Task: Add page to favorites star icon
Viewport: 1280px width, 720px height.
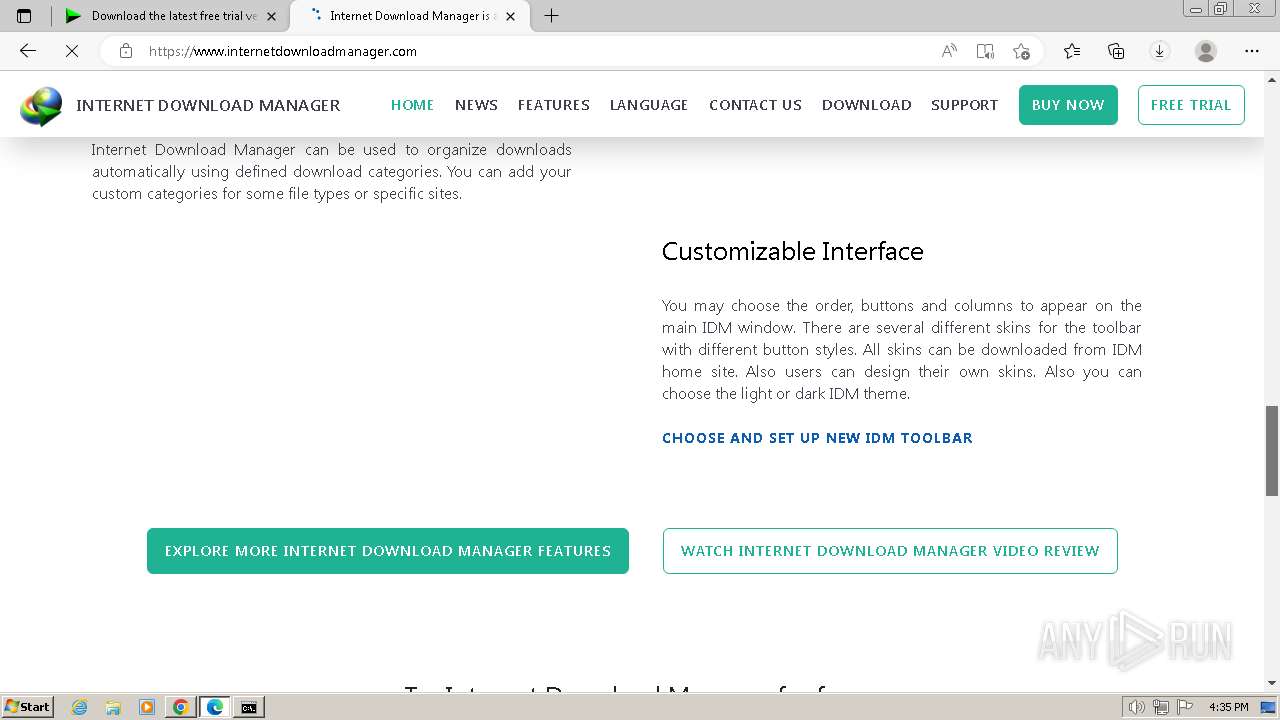Action: point(1021,51)
